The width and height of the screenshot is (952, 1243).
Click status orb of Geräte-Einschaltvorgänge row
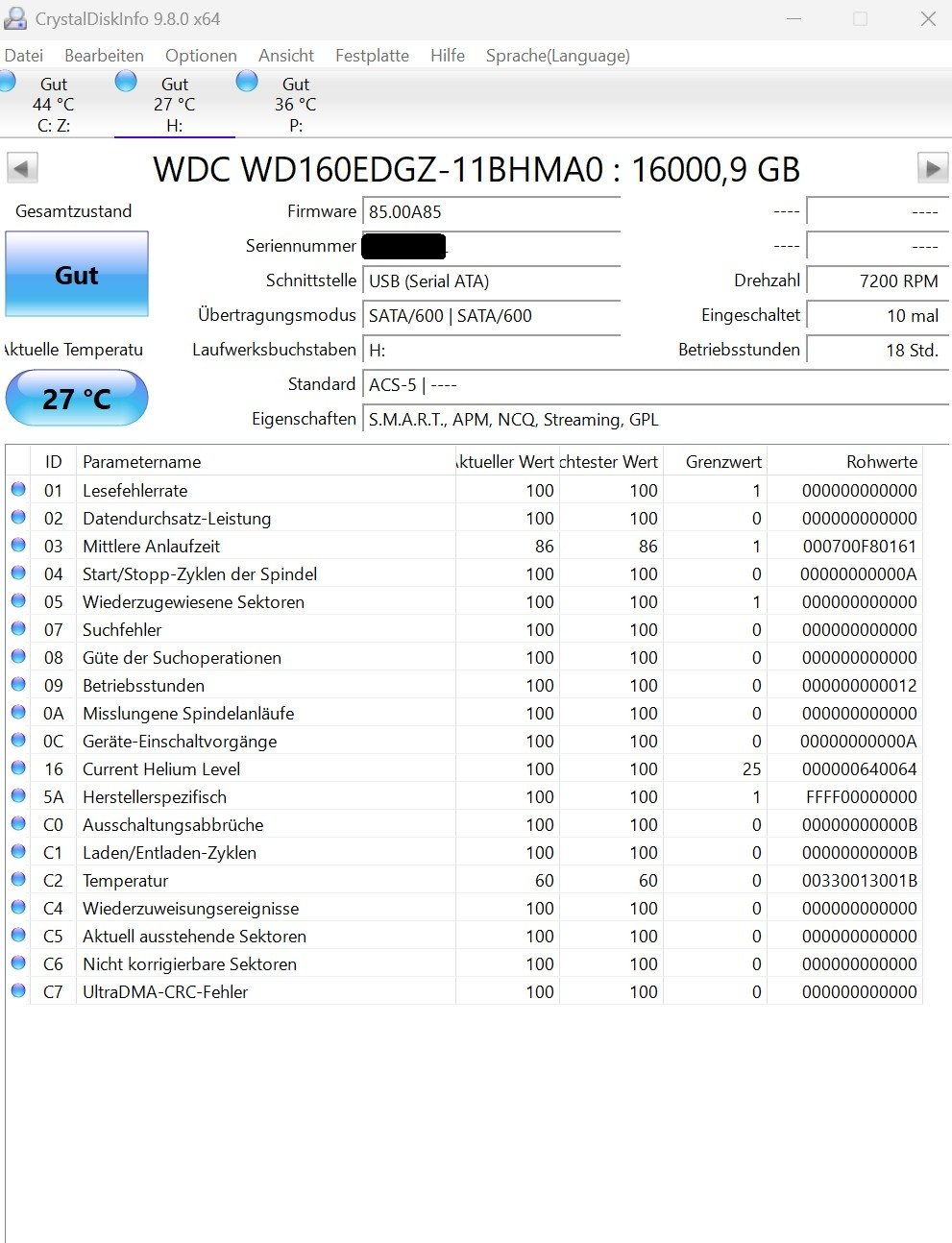coord(18,740)
